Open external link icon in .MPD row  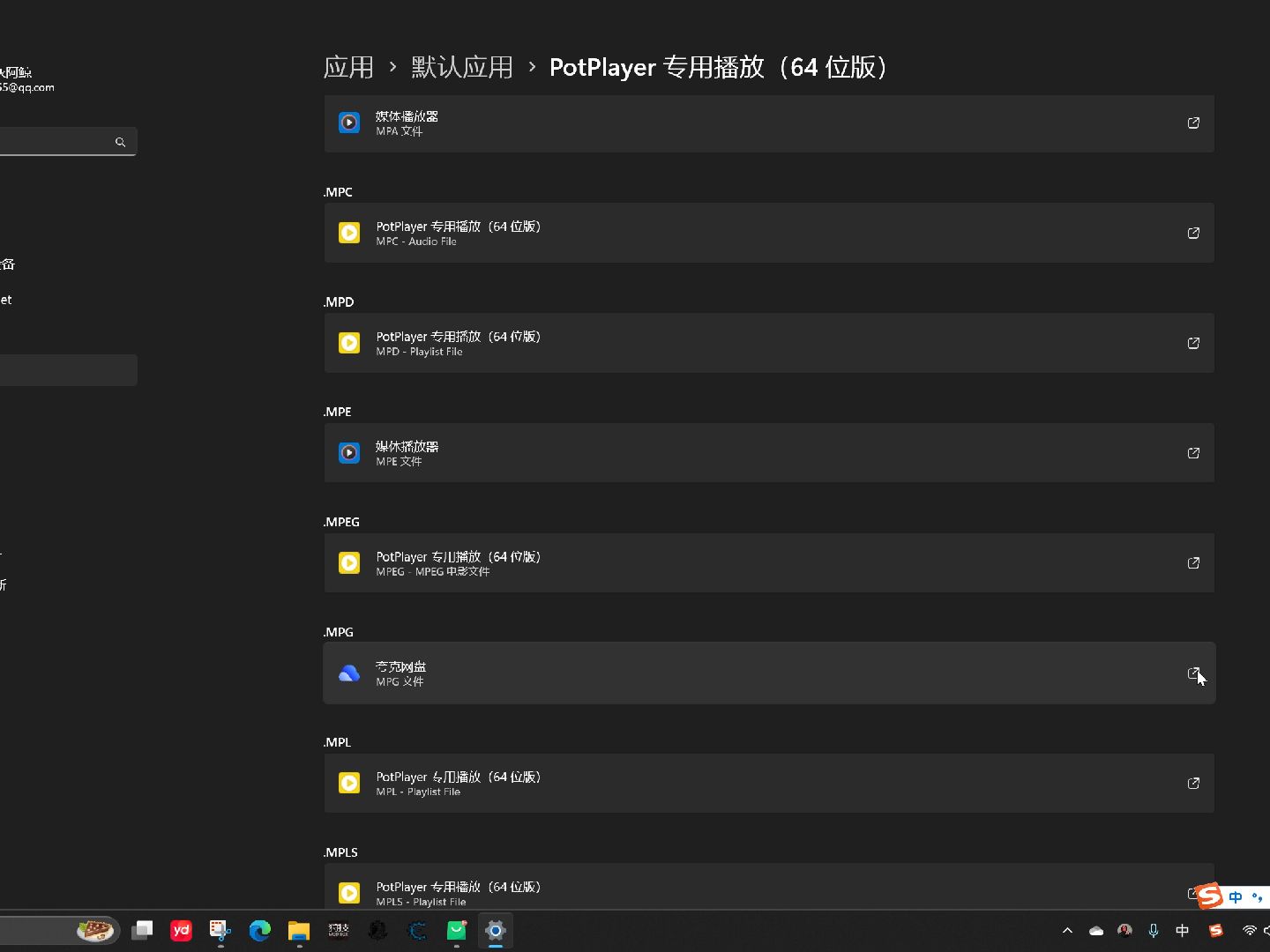coord(1193,343)
